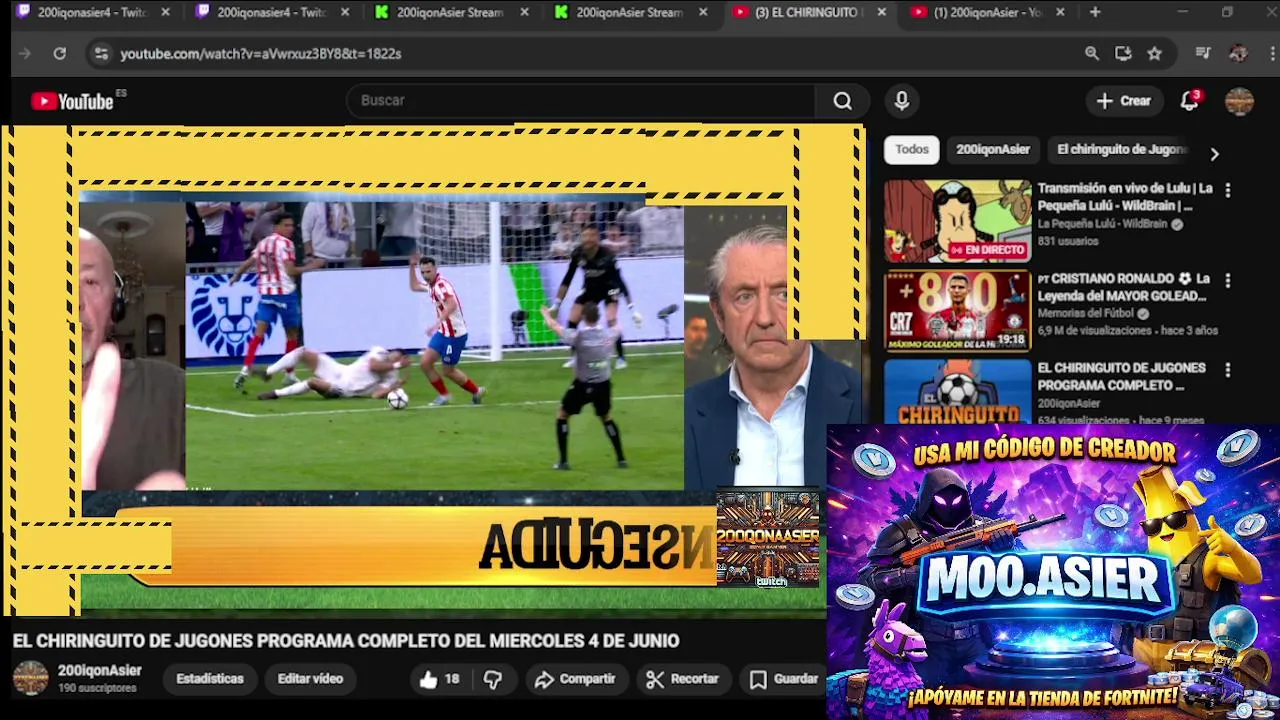
Task: Click the YouTube search magnifier button
Action: coord(843,101)
